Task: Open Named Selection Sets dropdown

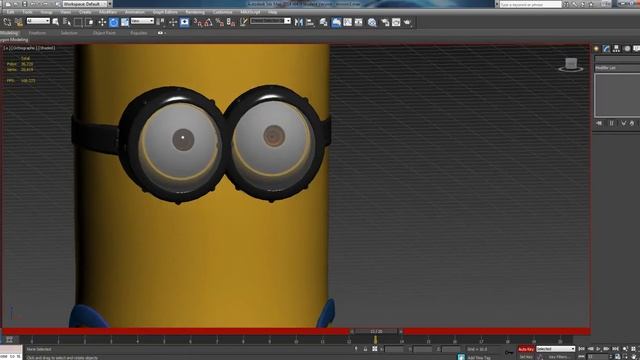Action: point(270,21)
